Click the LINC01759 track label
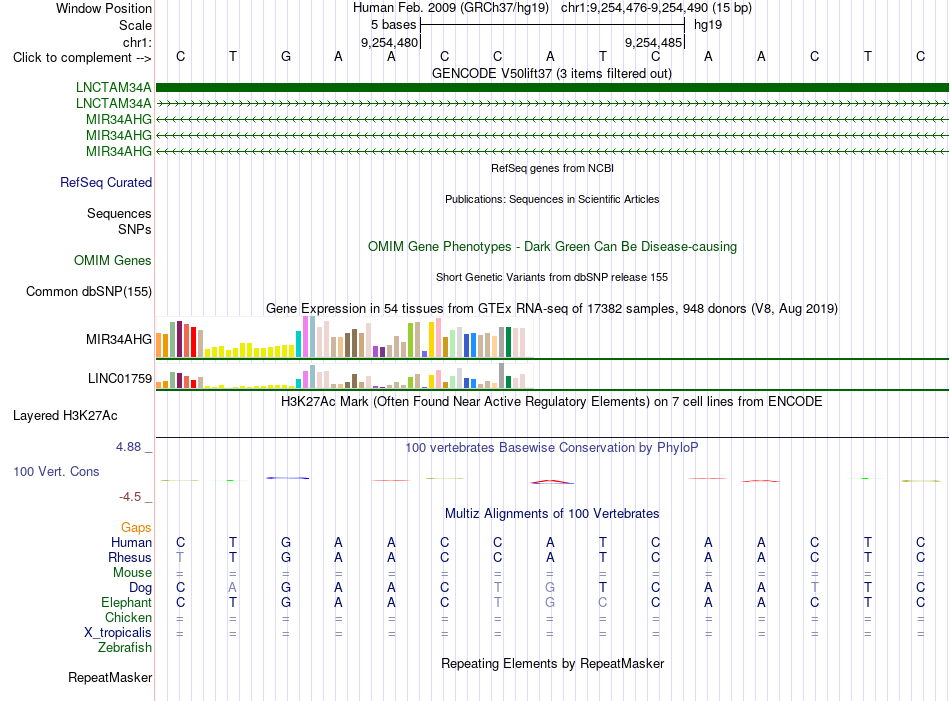 point(120,379)
